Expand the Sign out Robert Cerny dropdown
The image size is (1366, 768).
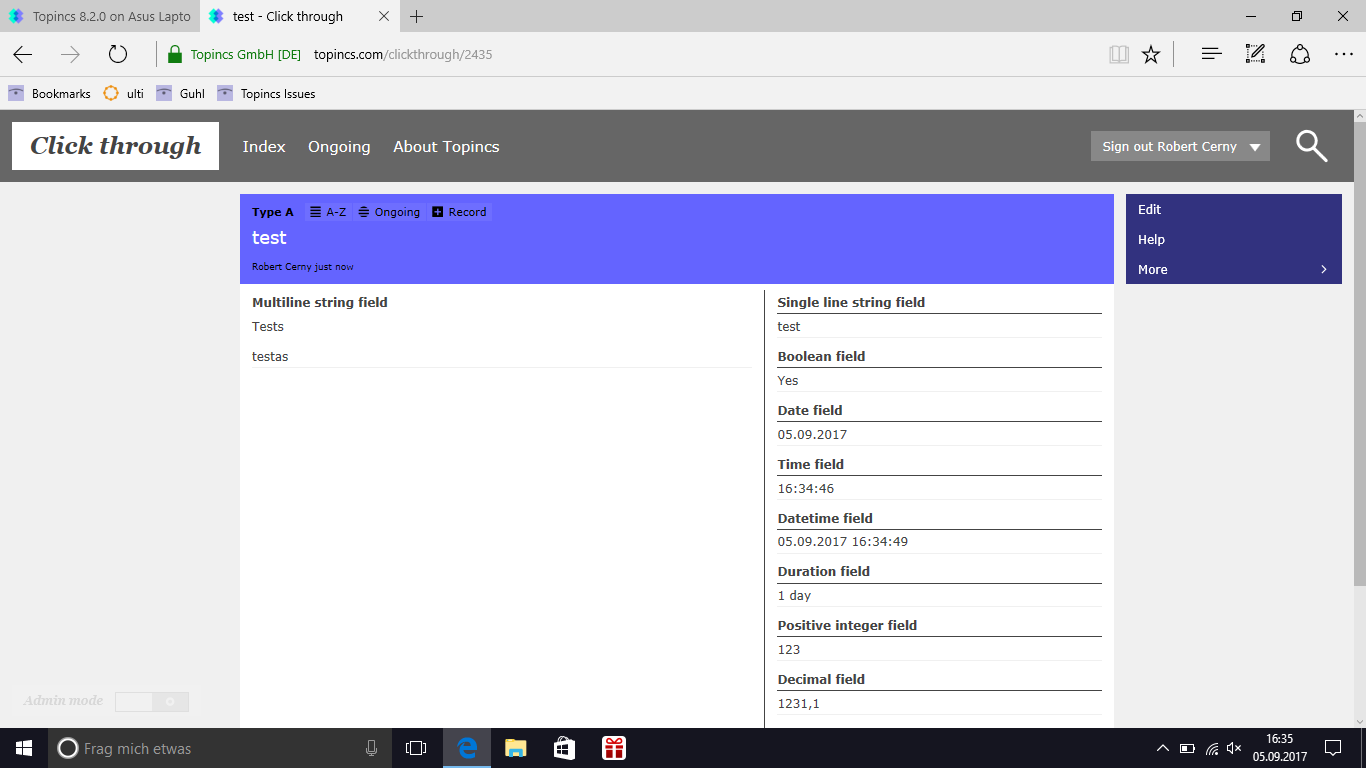1255,147
